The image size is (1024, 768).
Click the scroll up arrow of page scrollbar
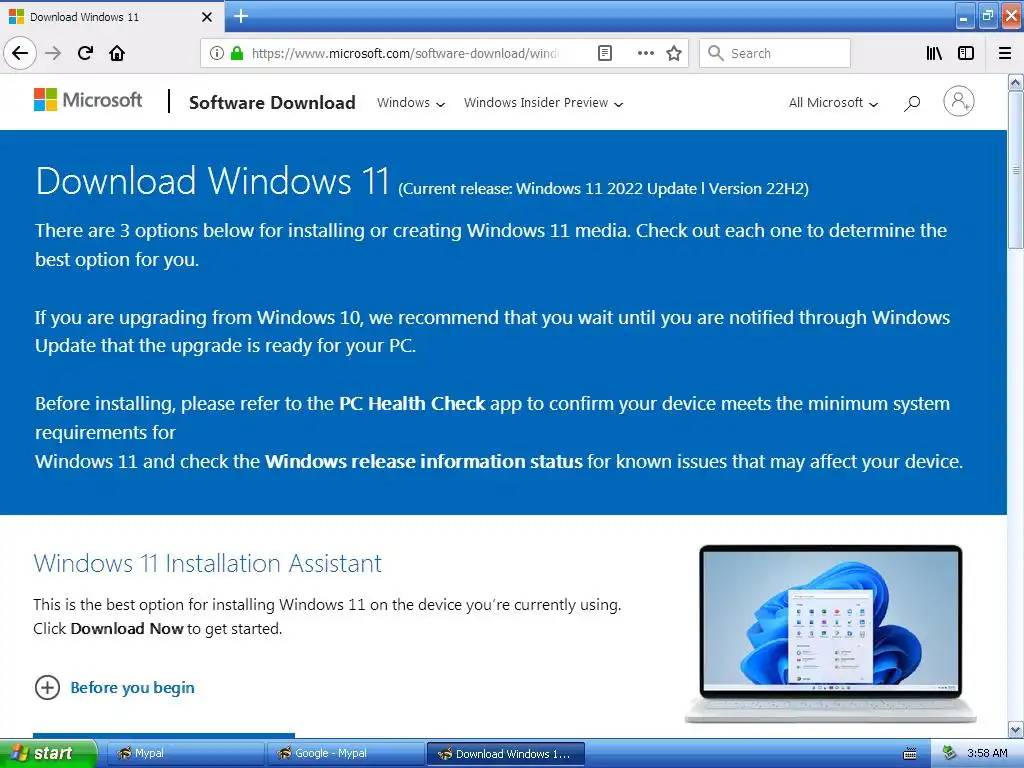1015,82
